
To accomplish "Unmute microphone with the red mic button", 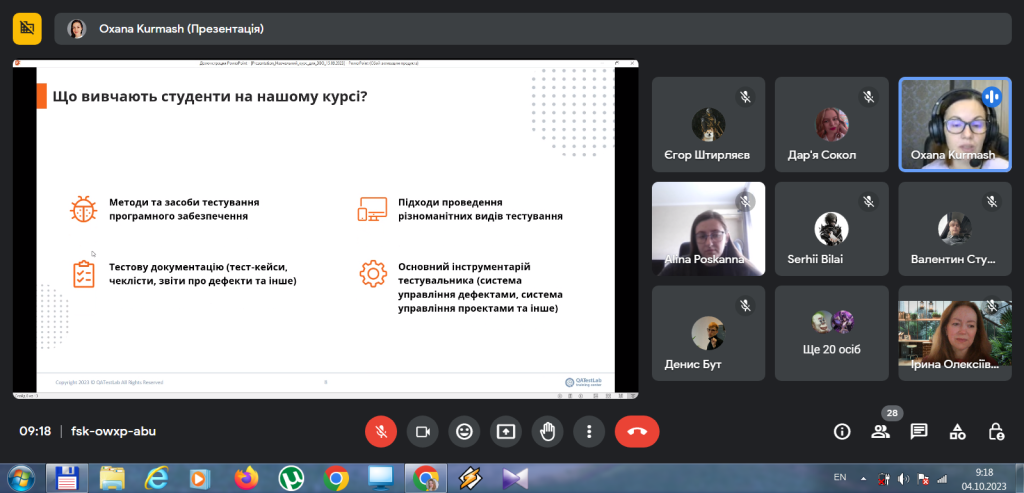I will pos(380,431).
